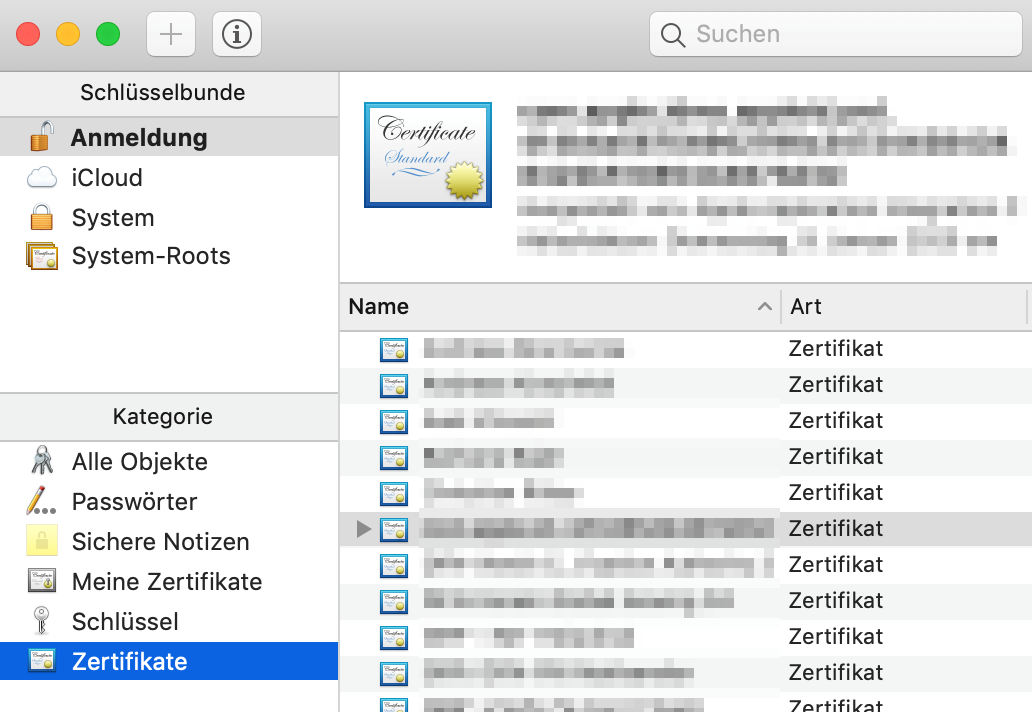Sort list by Name column header
Image resolution: width=1032 pixels, height=712 pixels.
560,307
